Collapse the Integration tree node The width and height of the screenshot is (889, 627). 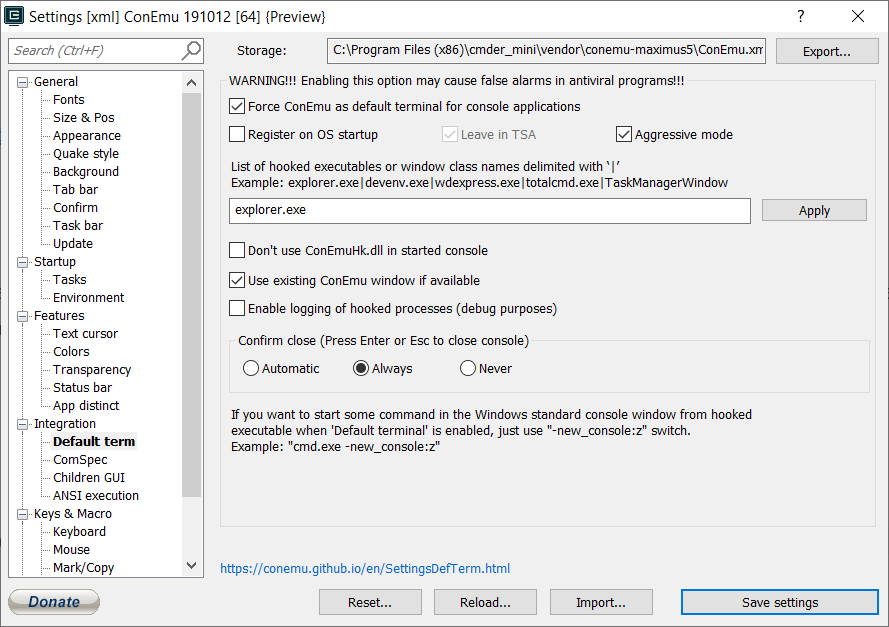click(24, 424)
